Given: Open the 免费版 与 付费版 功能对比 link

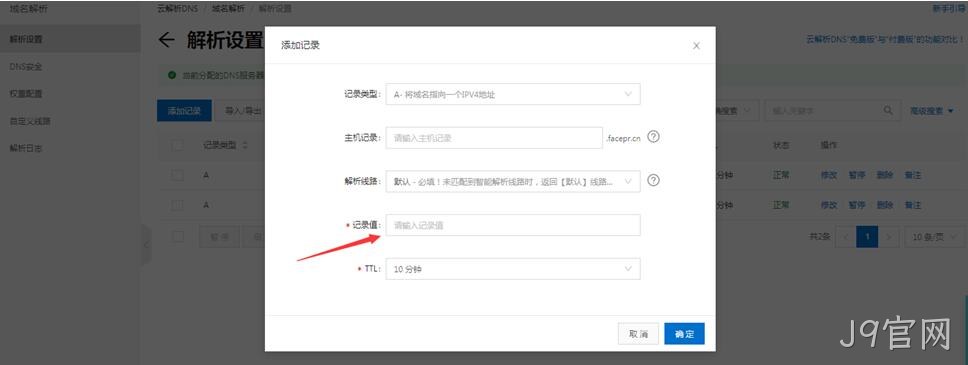Looking at the screenshot, I should (x=886, y=39).
